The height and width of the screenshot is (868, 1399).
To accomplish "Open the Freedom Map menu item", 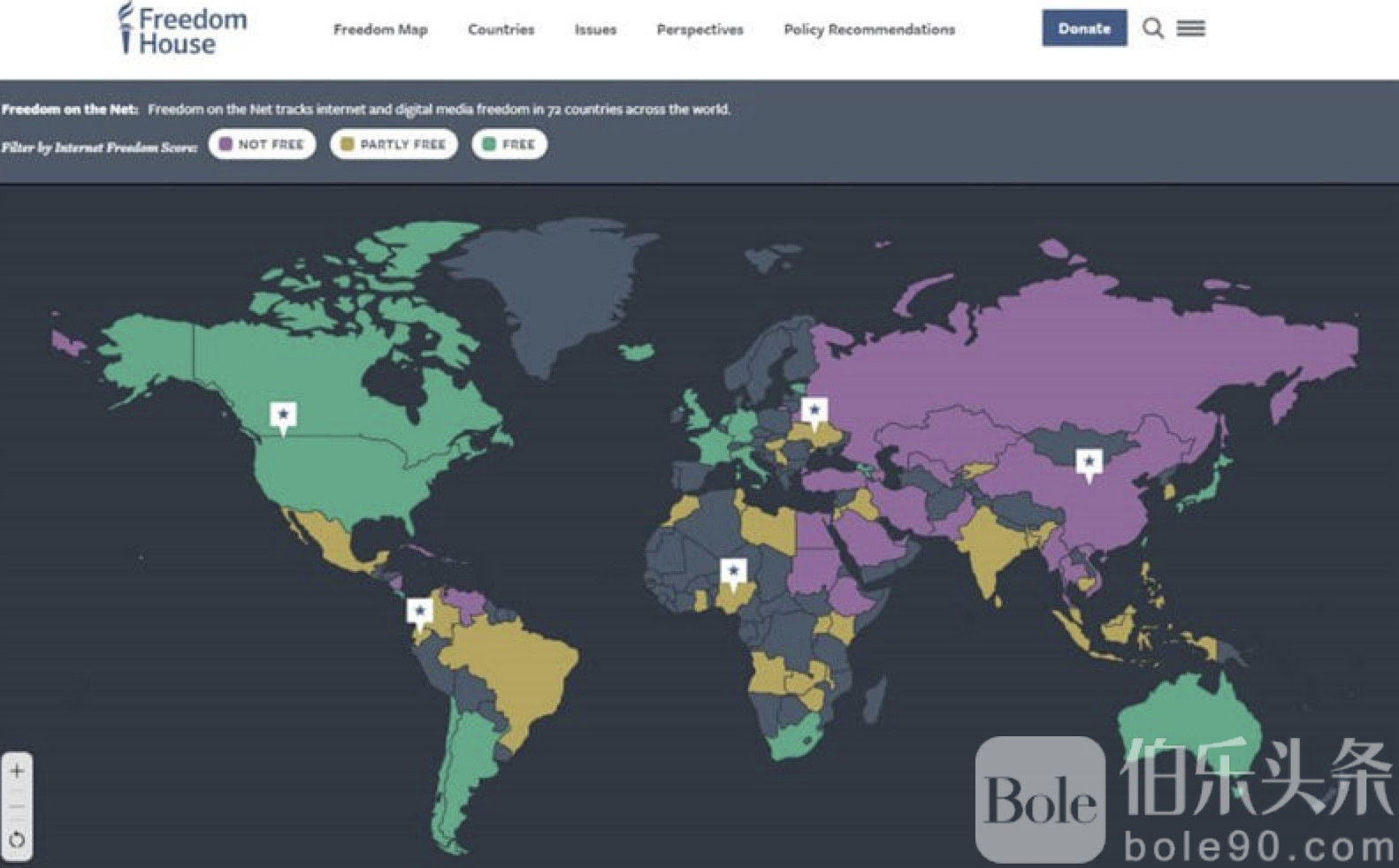I will [x=380, y=29].
